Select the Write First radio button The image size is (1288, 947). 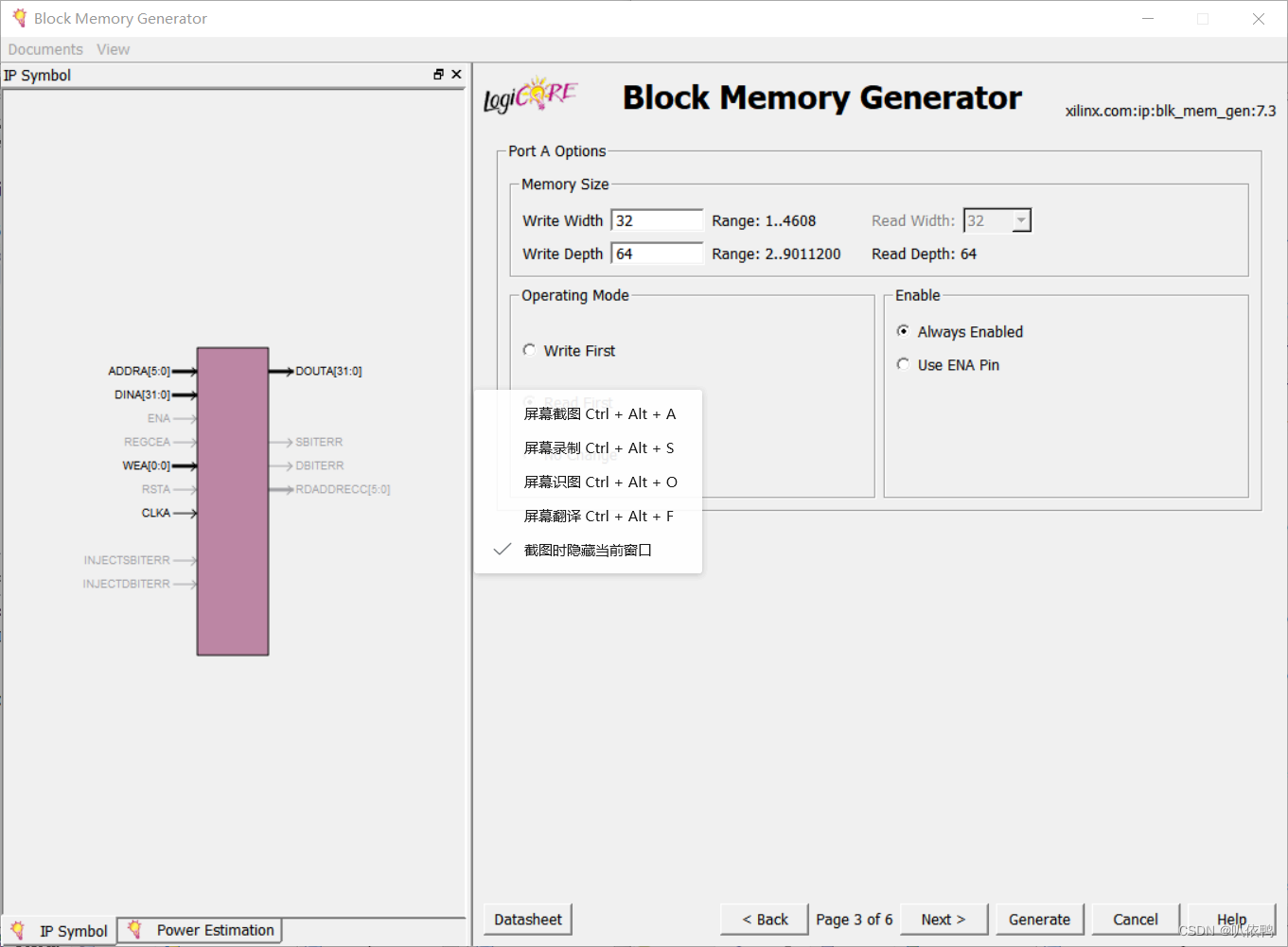(529, 350)
